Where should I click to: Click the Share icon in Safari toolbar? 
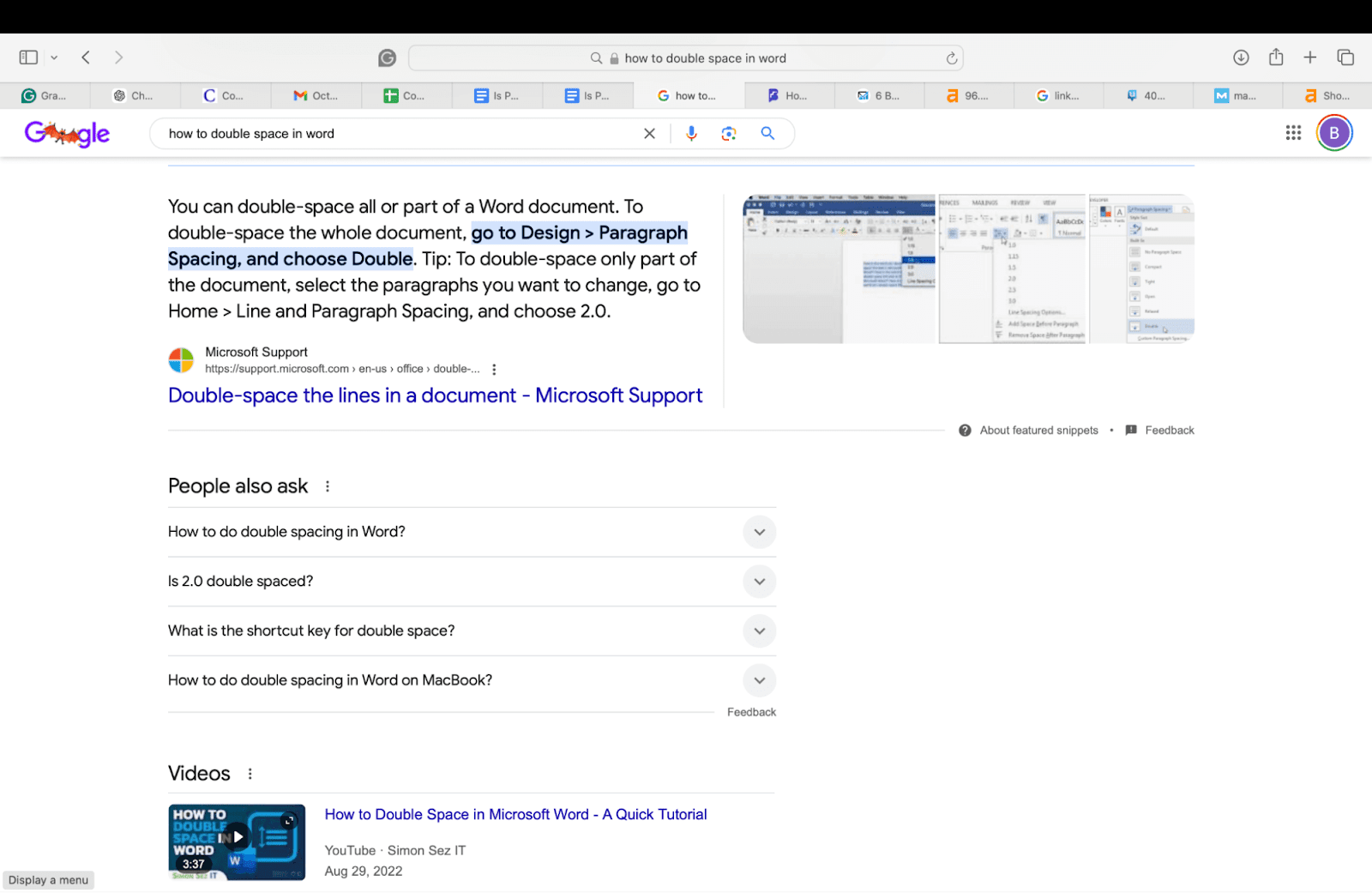coord(1276,57)
